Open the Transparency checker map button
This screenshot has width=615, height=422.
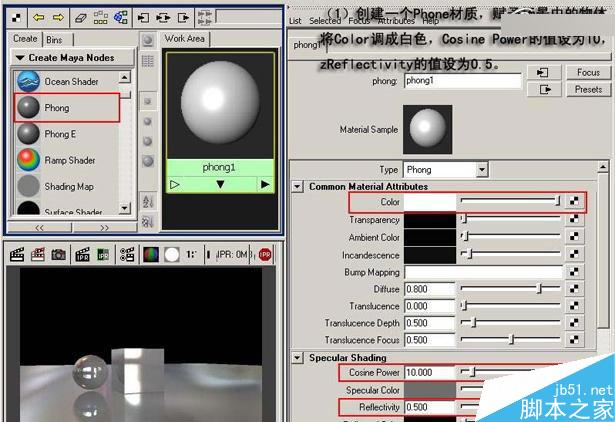[x=574, y=219]
